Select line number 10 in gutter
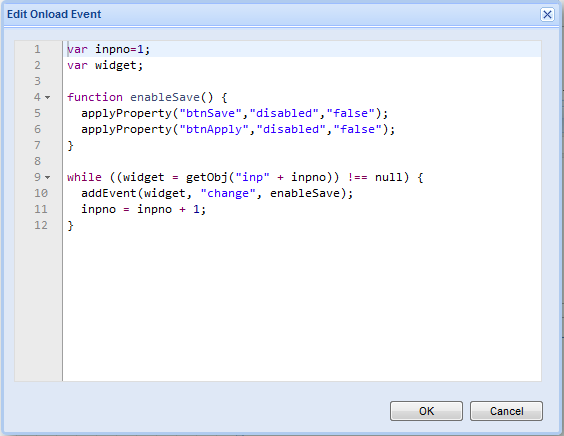 point(41,193)
